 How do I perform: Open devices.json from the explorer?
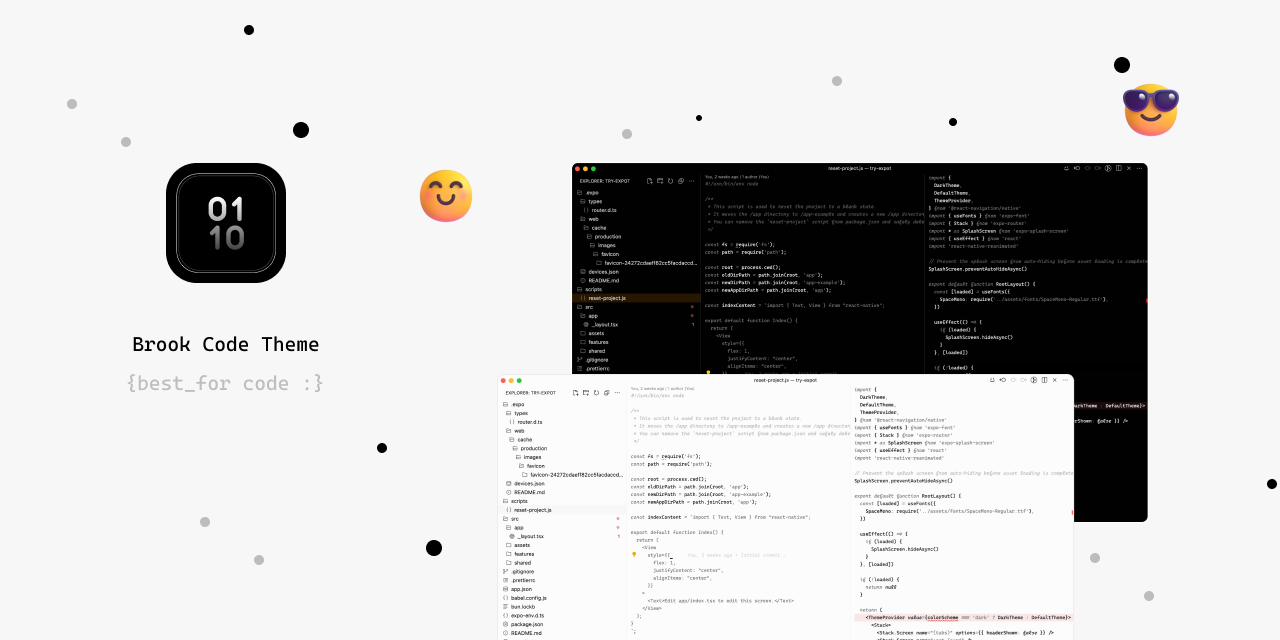coord(530,483)
